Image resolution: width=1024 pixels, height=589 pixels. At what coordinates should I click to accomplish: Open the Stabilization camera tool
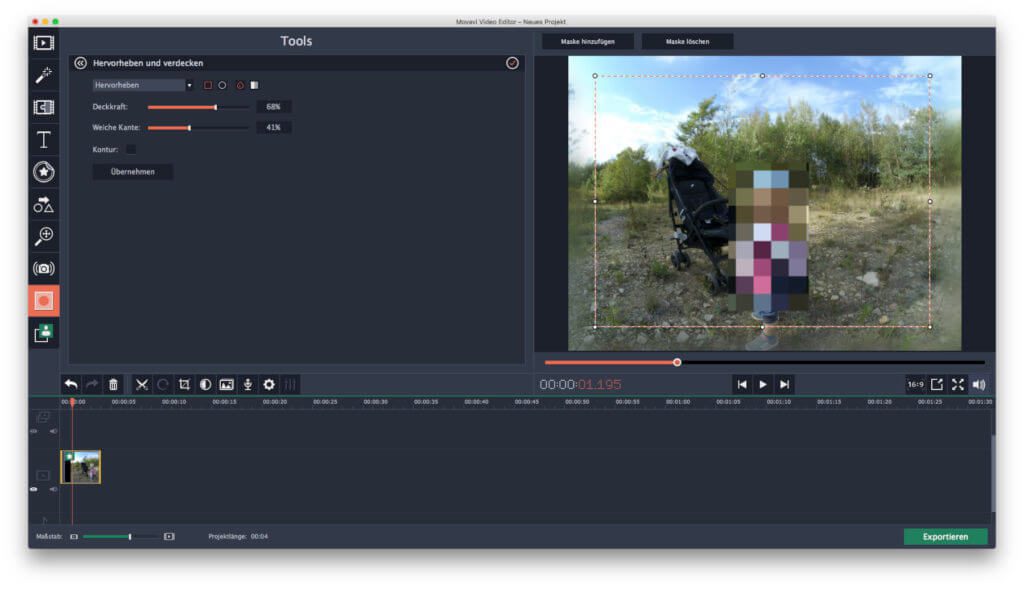pos(43,268)
